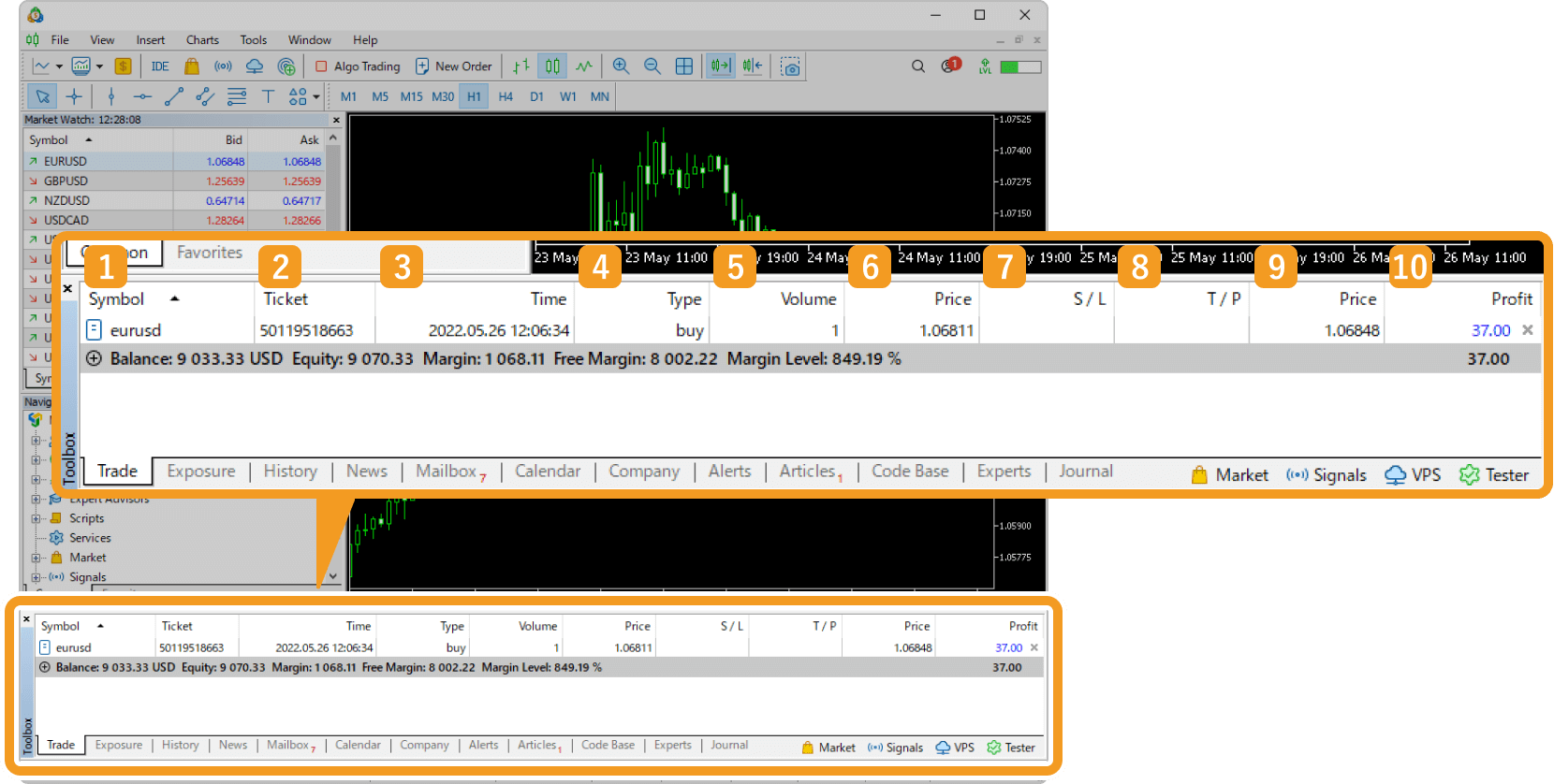
Task: Click the New Order button
Action: [454, 66]
